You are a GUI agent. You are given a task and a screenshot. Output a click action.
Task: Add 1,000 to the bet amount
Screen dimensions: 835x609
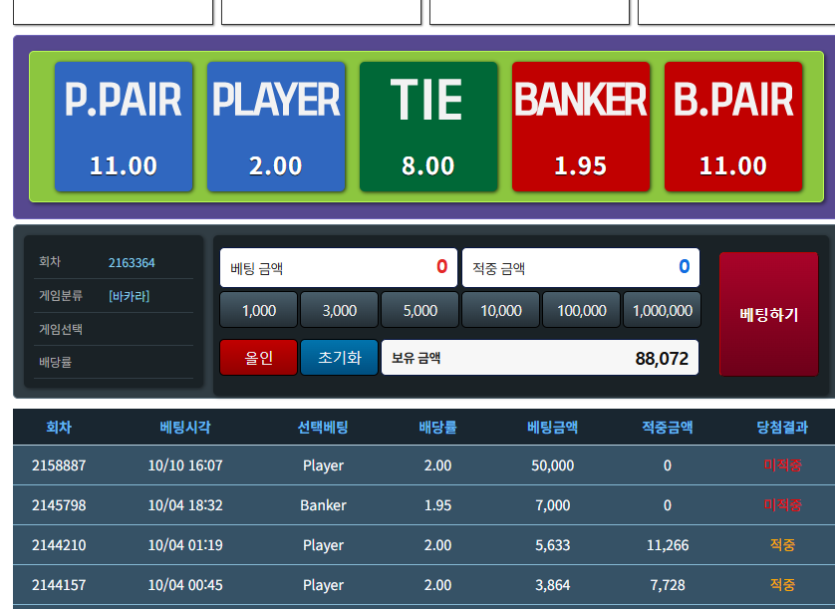[x=259, y=310]
